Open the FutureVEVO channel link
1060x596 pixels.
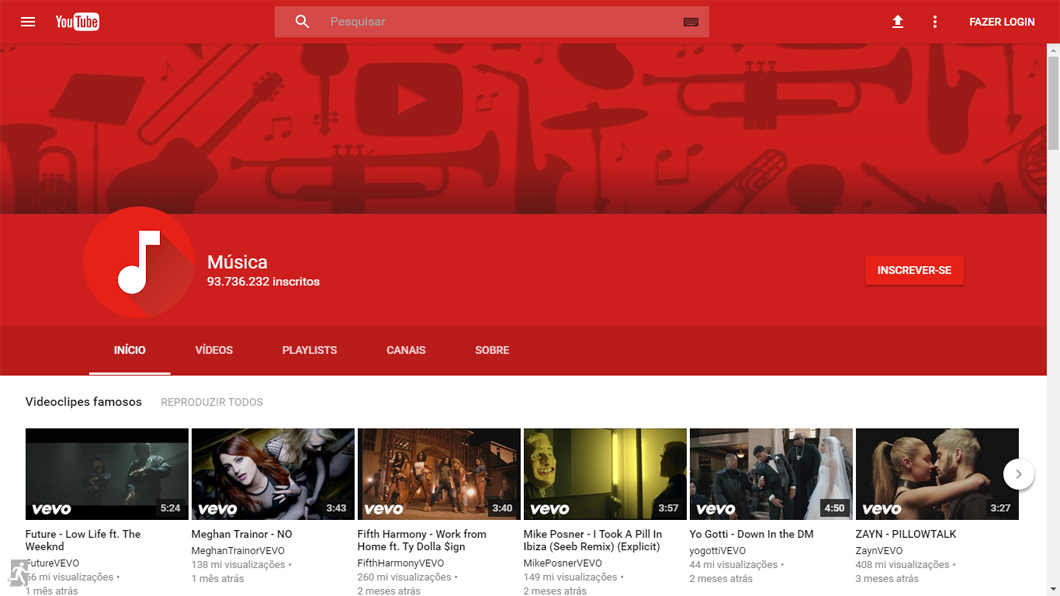(x=52, y=563)
